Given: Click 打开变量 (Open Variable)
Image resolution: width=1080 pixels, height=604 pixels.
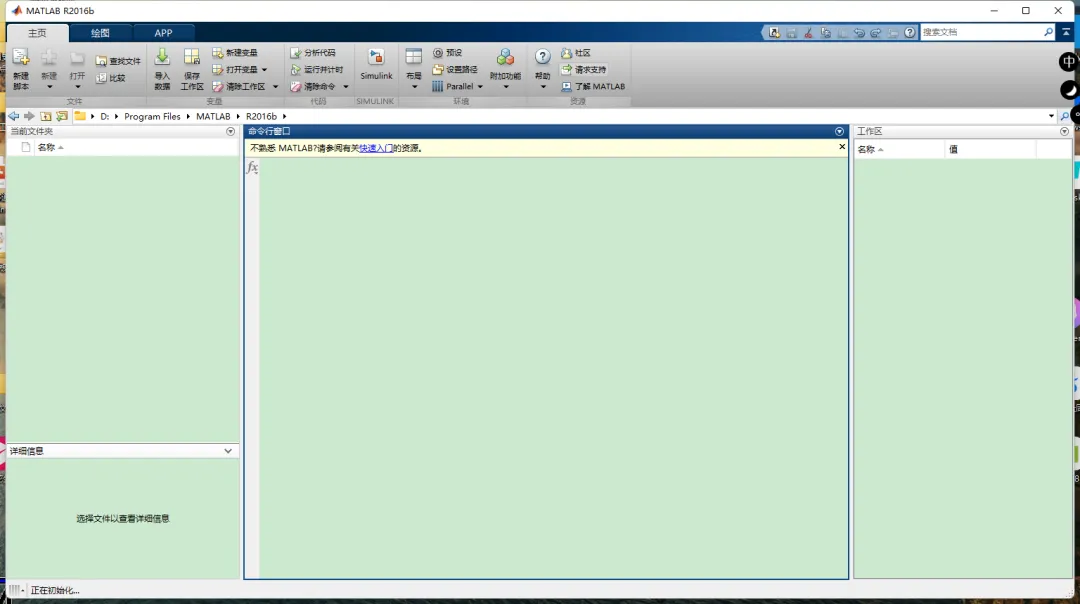Looking at the screenshot, I should (x=235, y=70).
